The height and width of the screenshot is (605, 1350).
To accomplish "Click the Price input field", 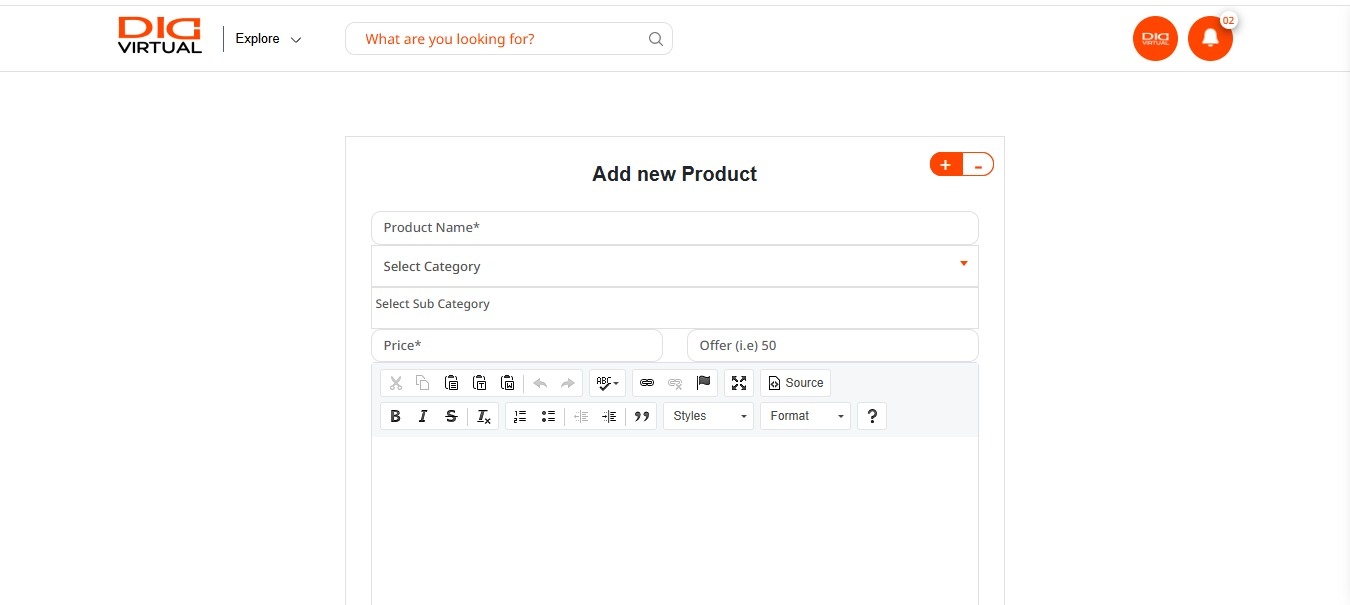I will click(516, 345).
